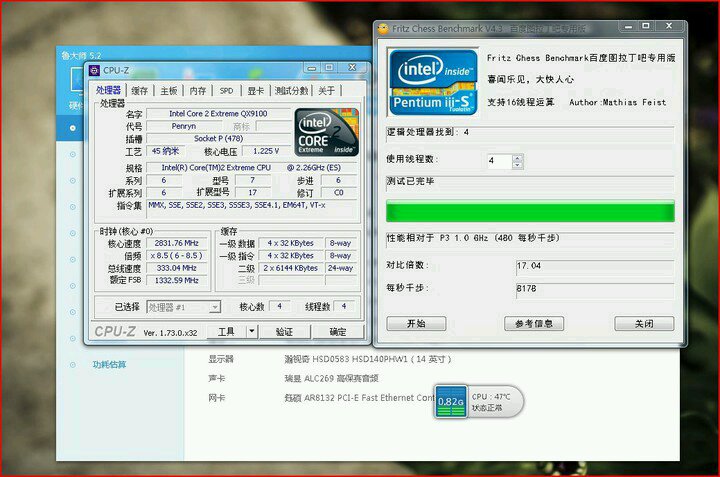Open the SPD tab in CPU-Z

point(226,91)
